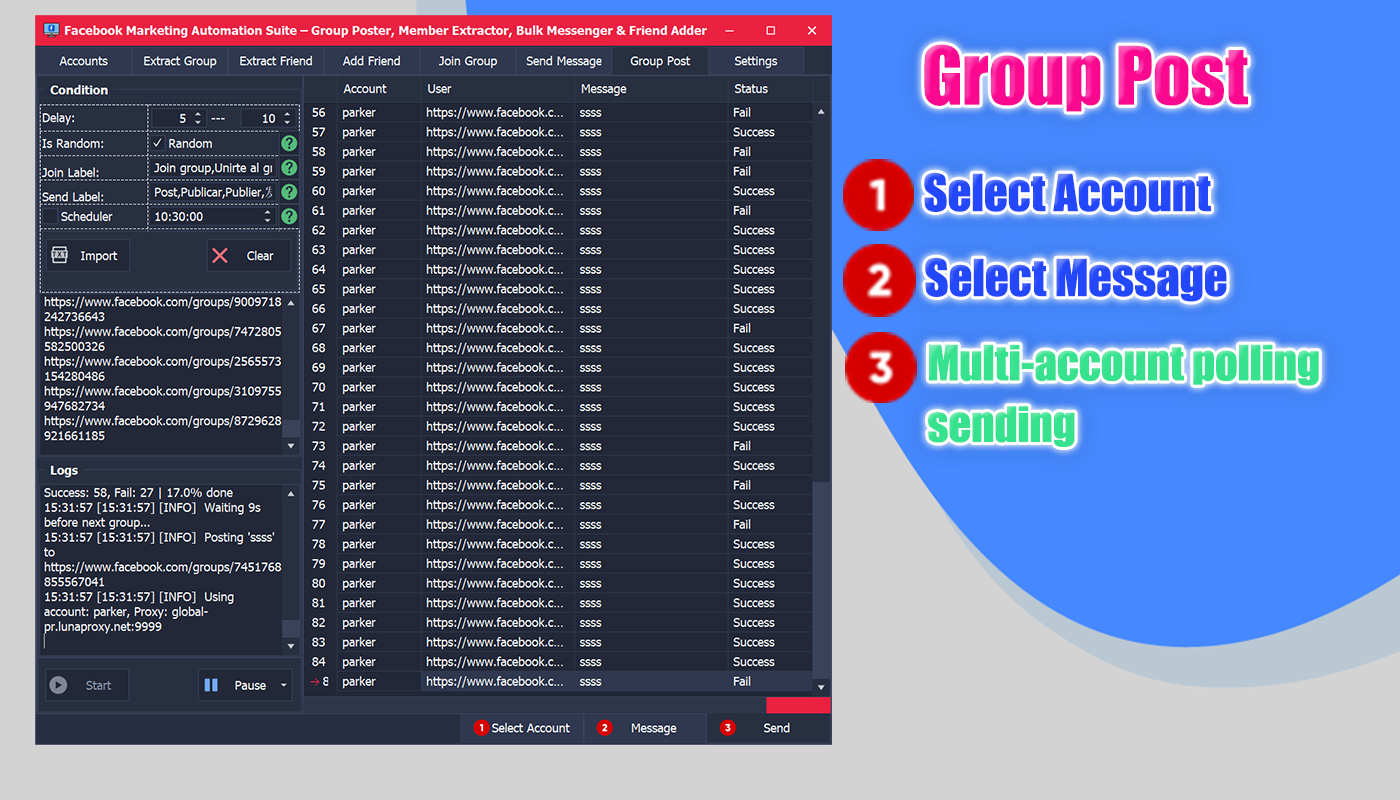The image size is (1400, 800).
Task: Click group URL list scroll-up arrow
Action: (291, 301)
